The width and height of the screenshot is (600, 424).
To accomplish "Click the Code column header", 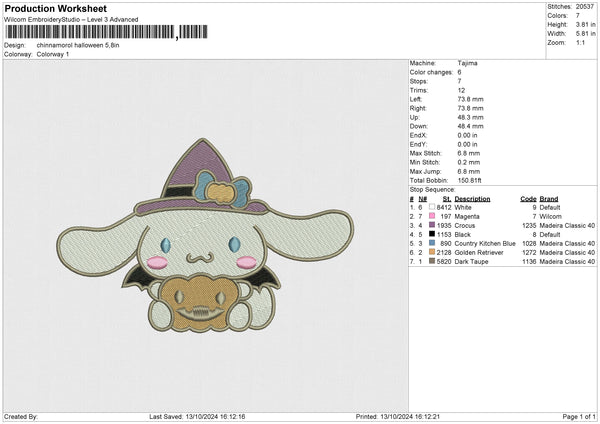I will [x=528, y=198].
